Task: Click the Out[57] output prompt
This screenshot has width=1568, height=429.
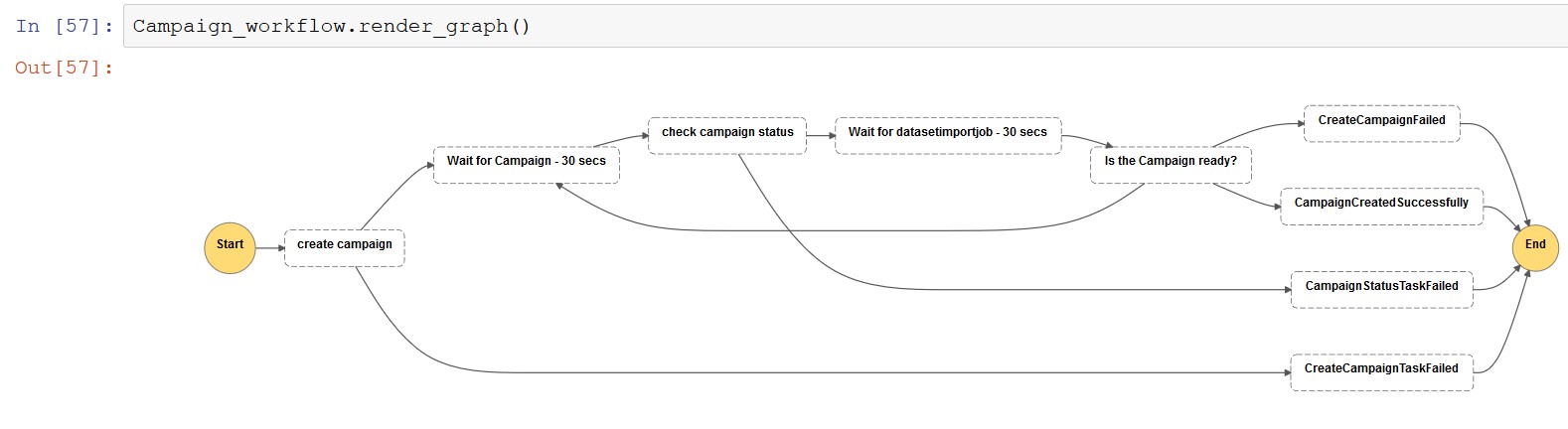Action: click(65, 68)
